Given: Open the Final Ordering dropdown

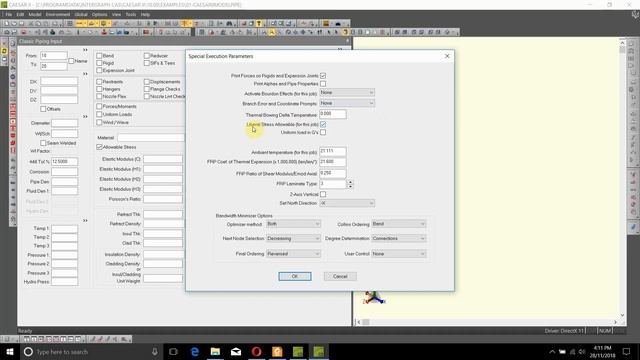Looking at the screenshot, I should tap(293, 254).
